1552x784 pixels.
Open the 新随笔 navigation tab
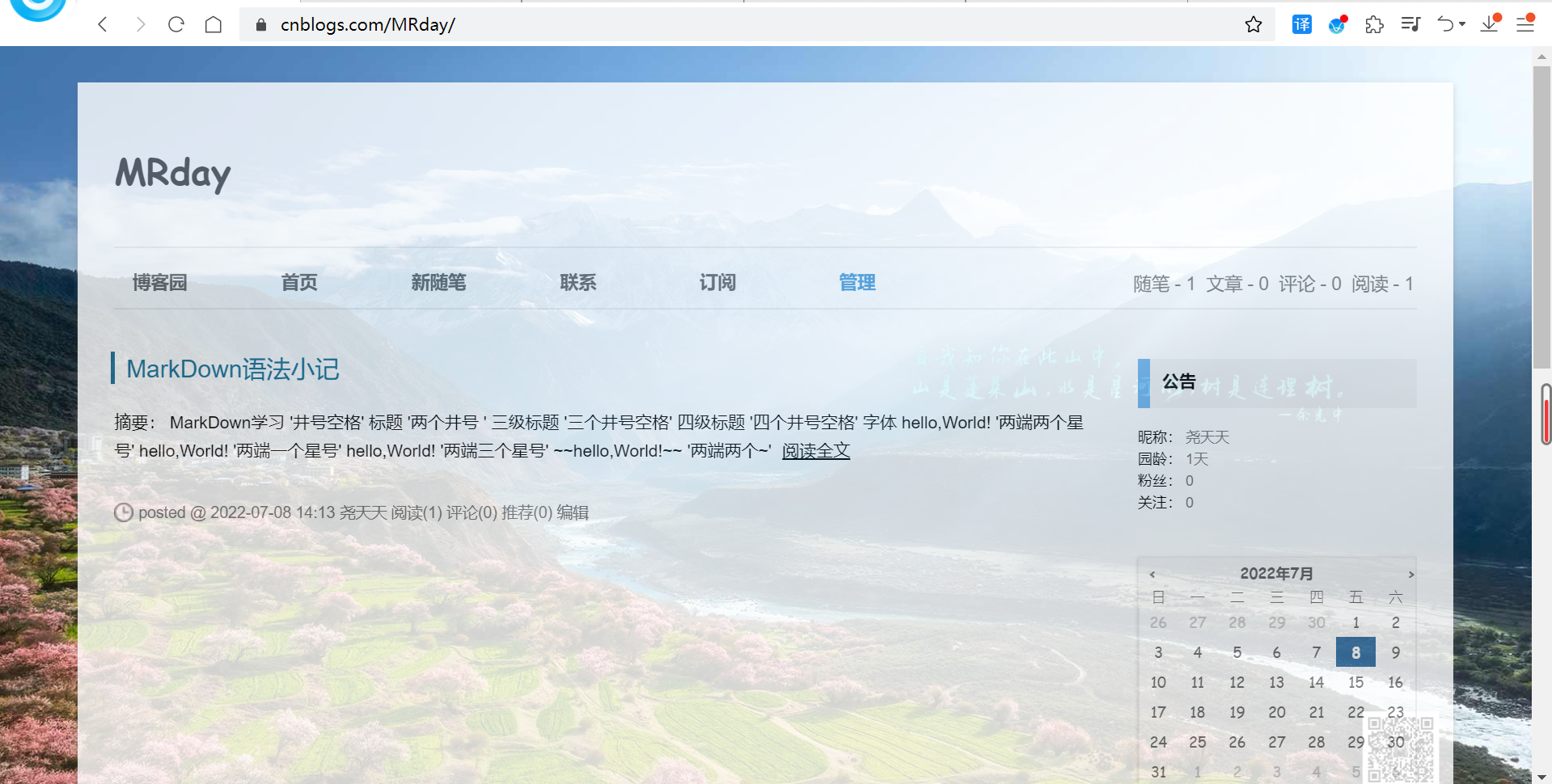(x=438, y=282)
